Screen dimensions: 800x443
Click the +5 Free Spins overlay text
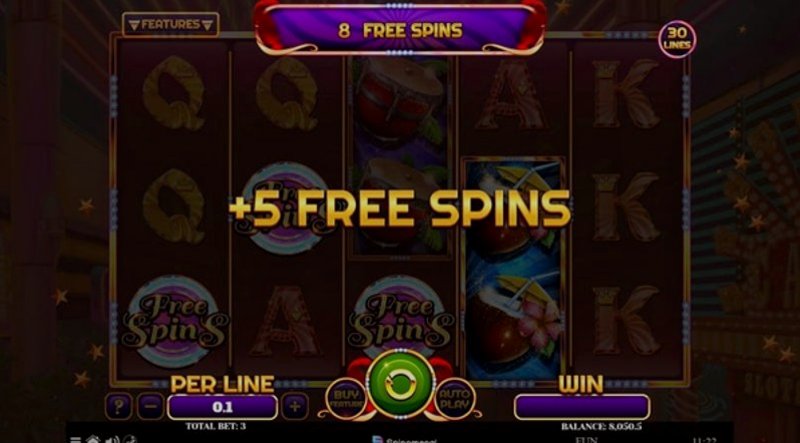tap(399, 208)
